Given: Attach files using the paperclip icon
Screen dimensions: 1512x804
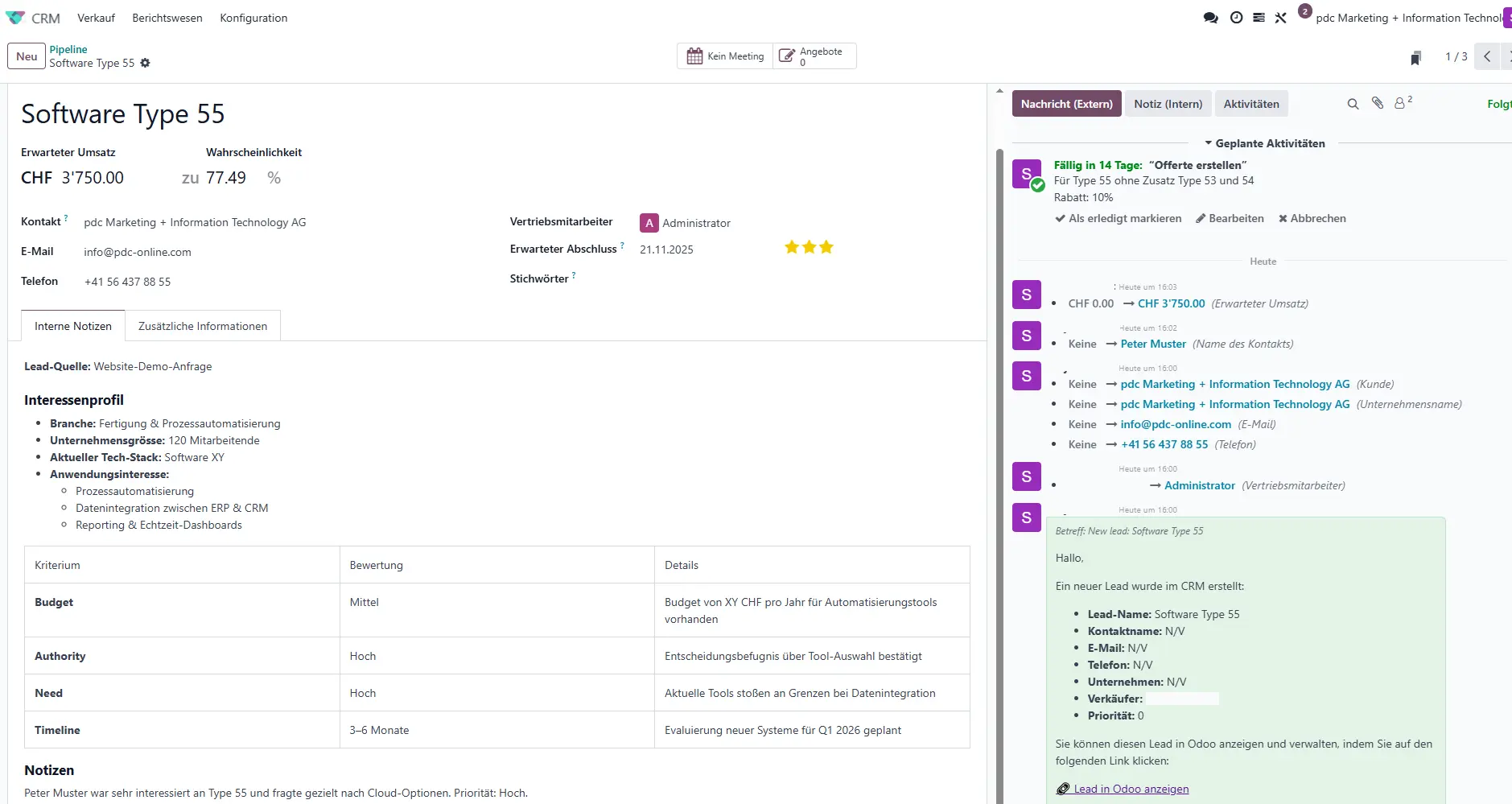Looking at the screenshot, I should pyautogui.click(x=1378, y=103).
